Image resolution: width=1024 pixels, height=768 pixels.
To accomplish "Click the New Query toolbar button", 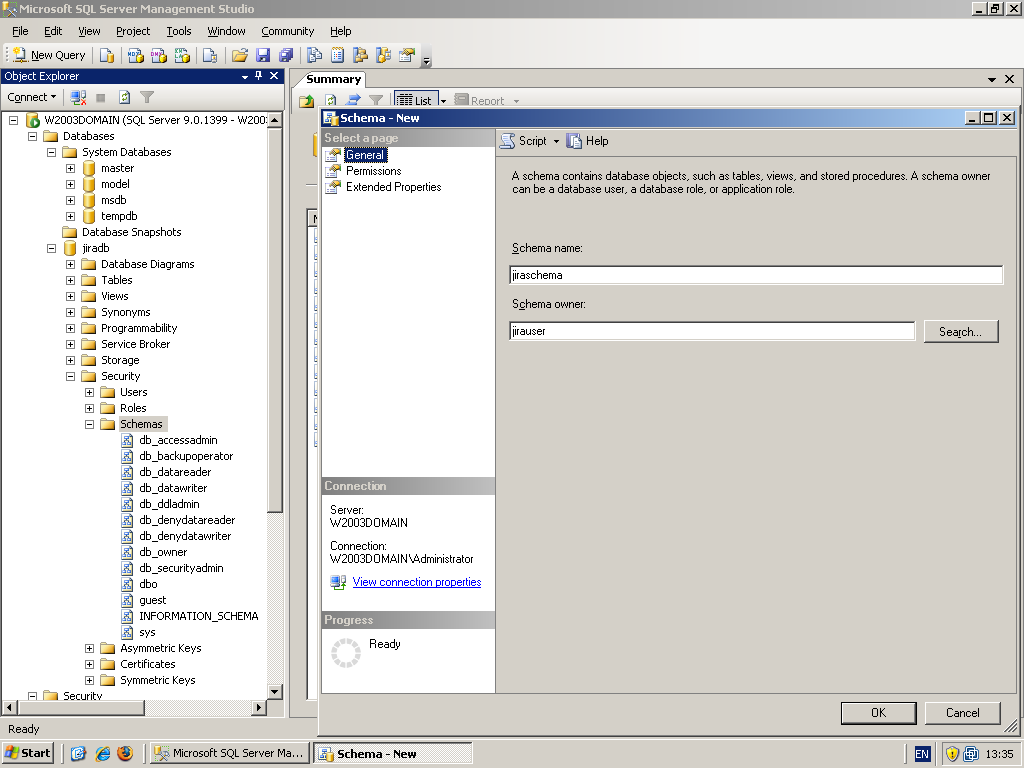I will 50,56.
